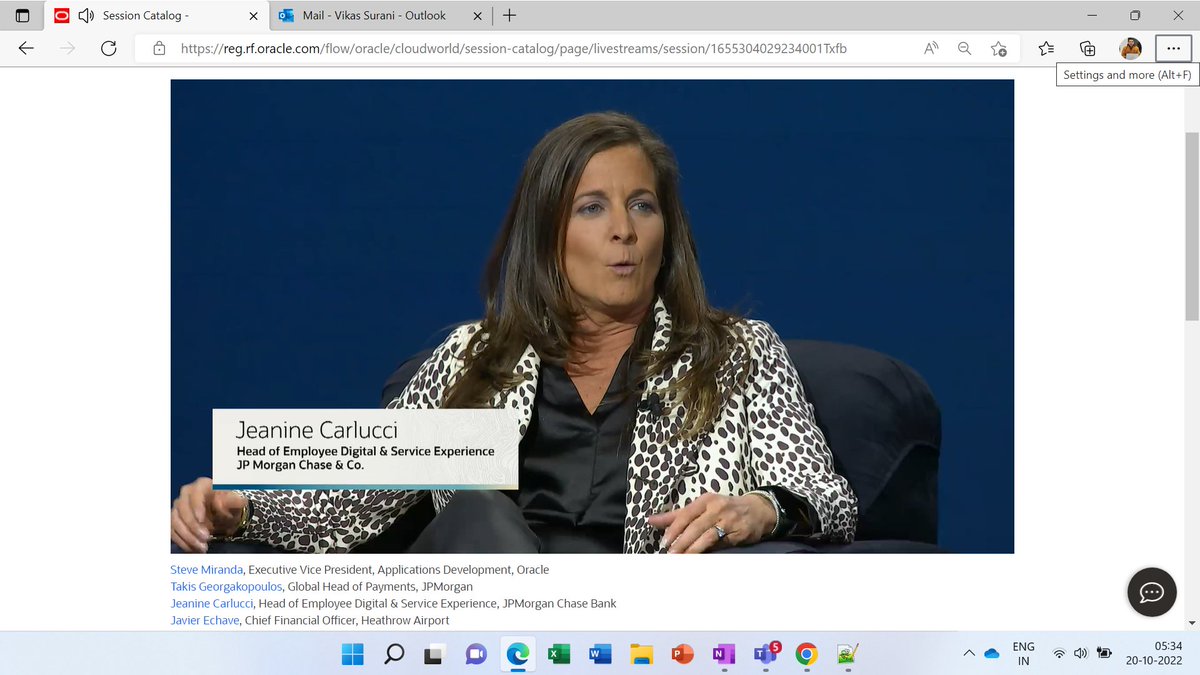Click the livestream video of Jeanine Carlucci

[592, 316]
